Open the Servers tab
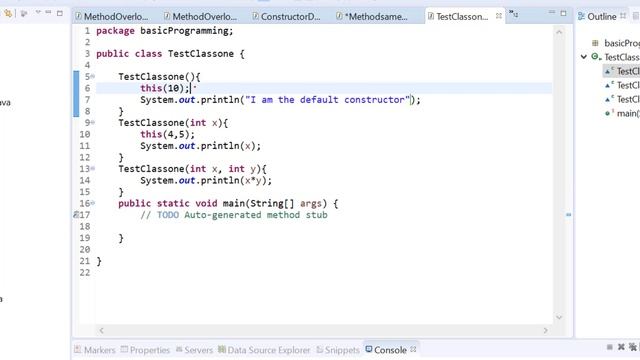This screenshot has width=640, height=360. click(x=194, y=350)
